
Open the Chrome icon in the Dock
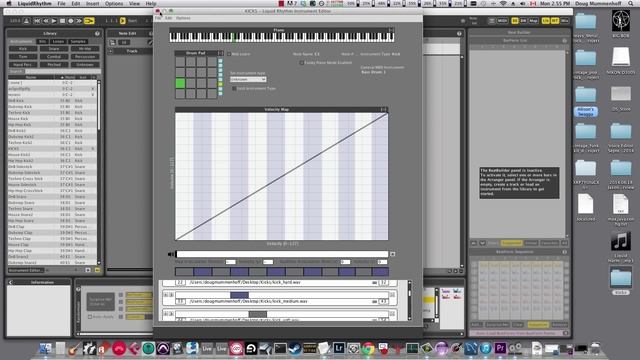click(368, 348)
